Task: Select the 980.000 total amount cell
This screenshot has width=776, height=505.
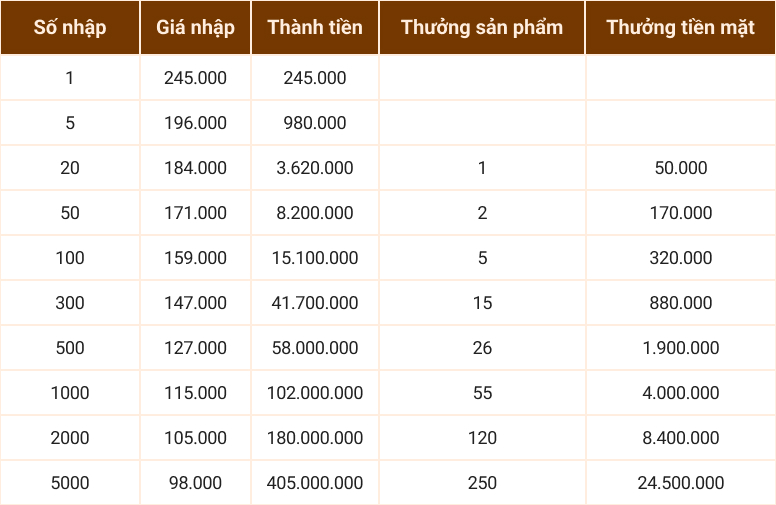Action: [x=315, y=123]
